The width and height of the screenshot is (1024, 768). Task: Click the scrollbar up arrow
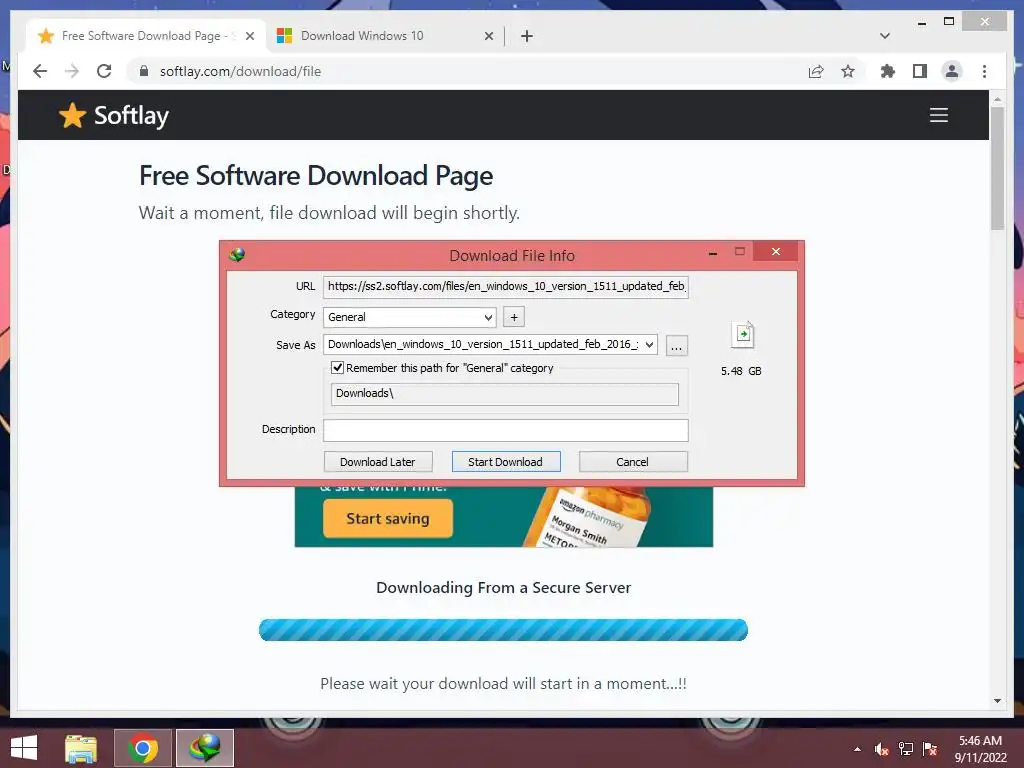click(x=997, y=99)
